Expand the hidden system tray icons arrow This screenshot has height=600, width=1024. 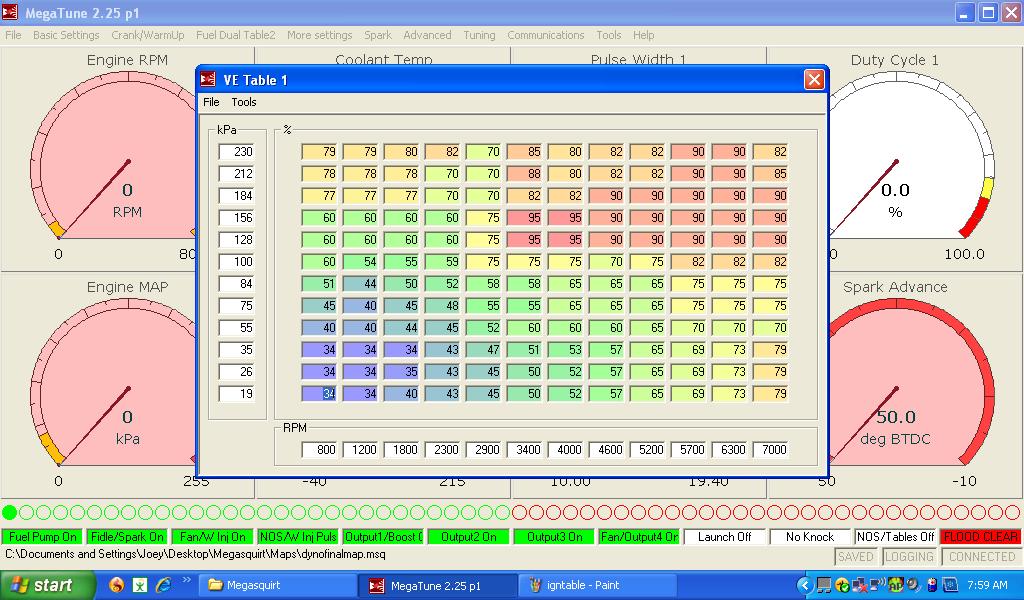pyautogui.click(x=804, y=585)
